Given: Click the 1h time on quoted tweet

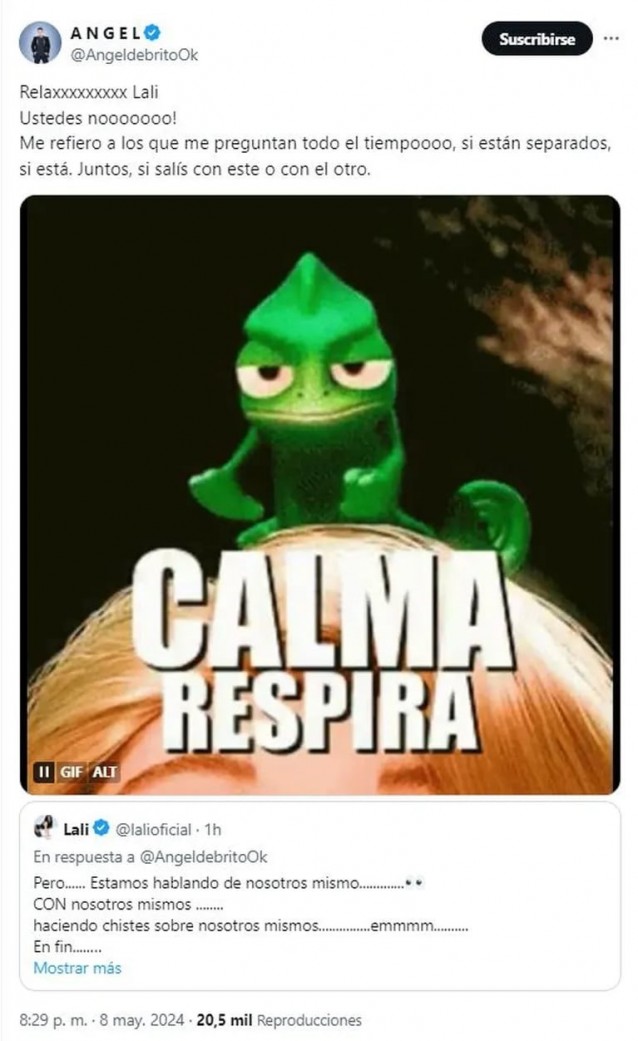Looking at the screenshot, I should coord(212,829).
